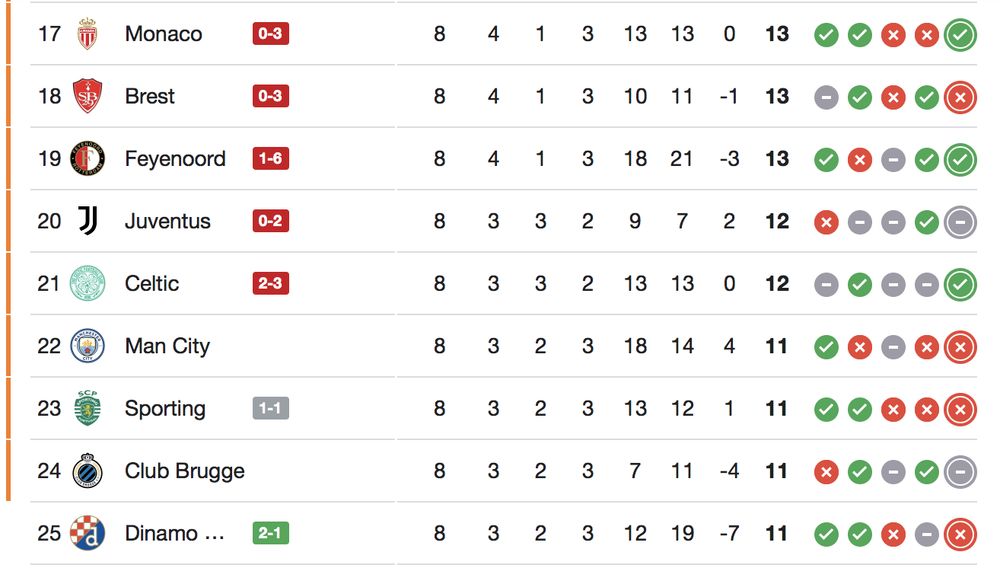The height and width of the screenshot is (568, 1000).
Task: Click Feyenoord's 1-6 score badge
Action: pos(270,159)
